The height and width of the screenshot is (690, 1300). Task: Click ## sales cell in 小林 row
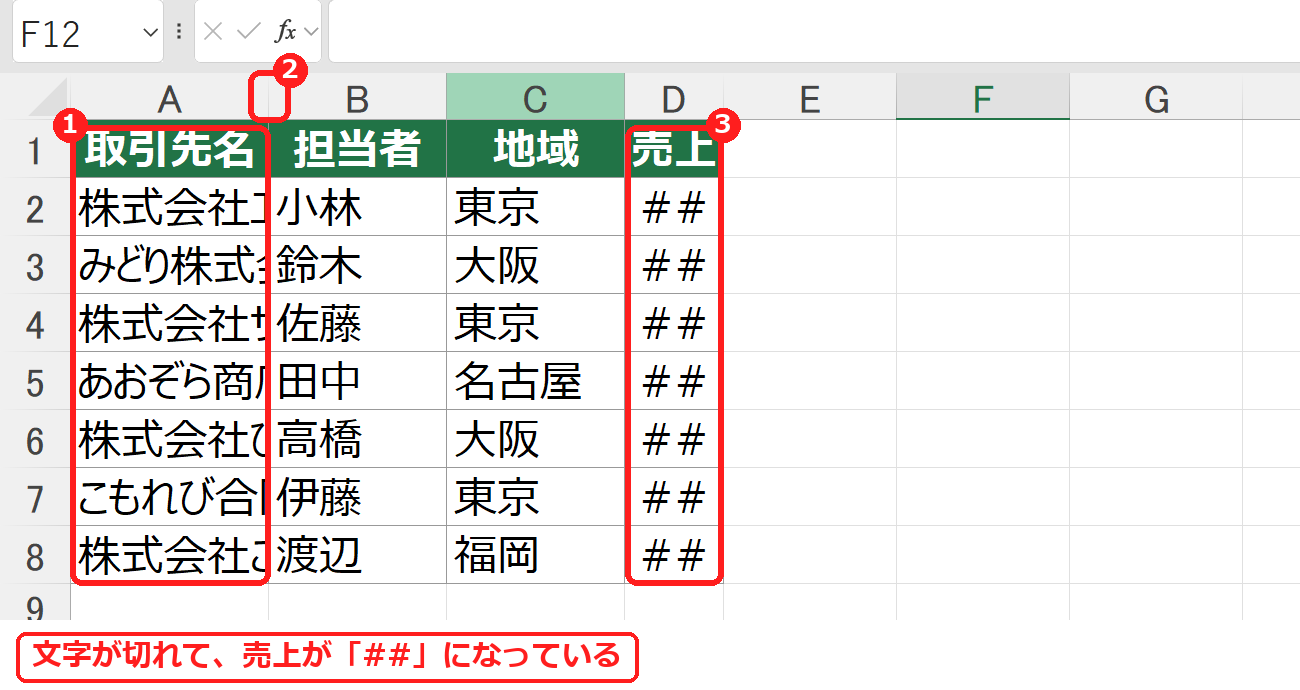click(674, 207)
